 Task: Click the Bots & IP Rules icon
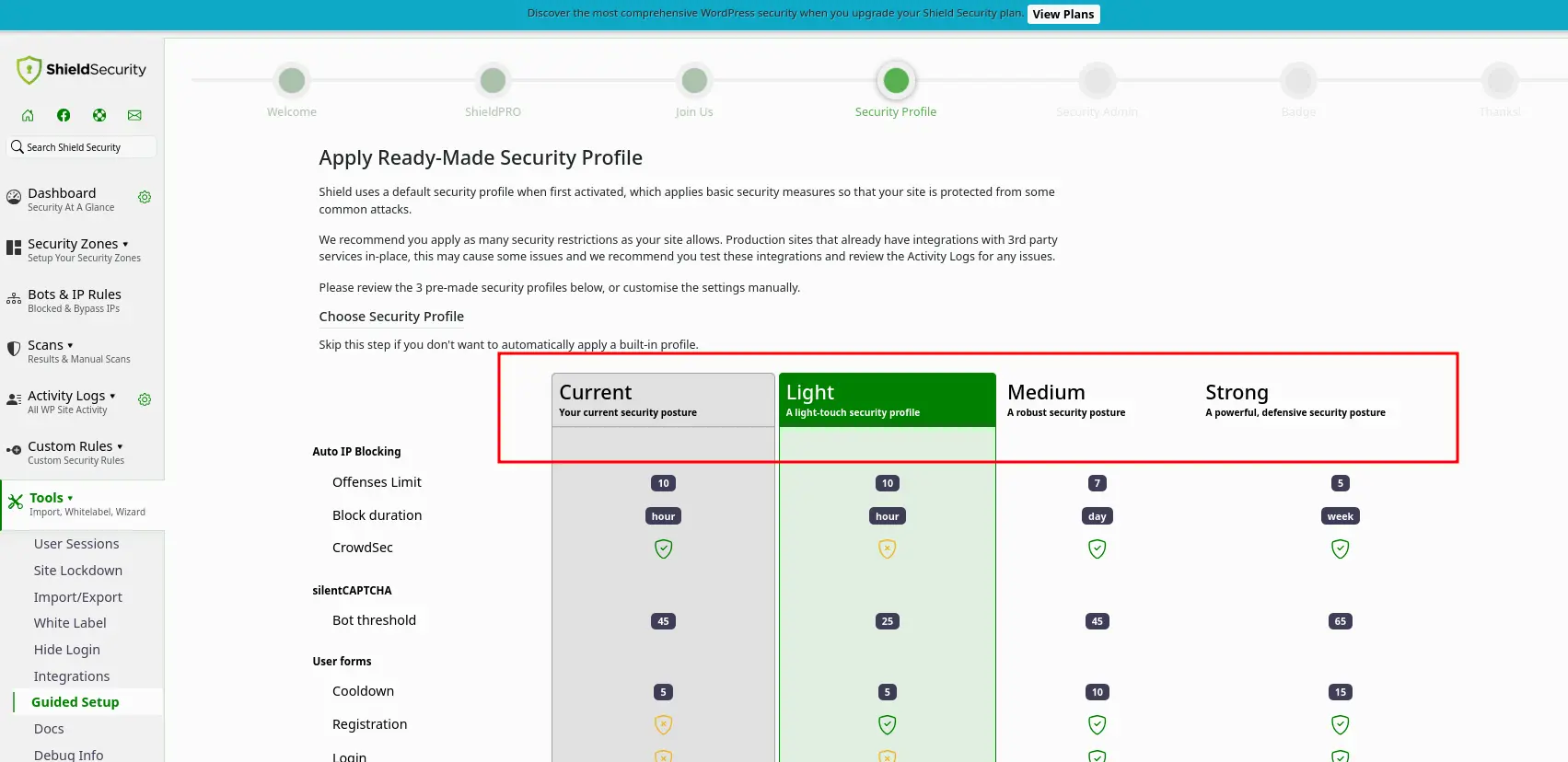click(x=14, y=299)
